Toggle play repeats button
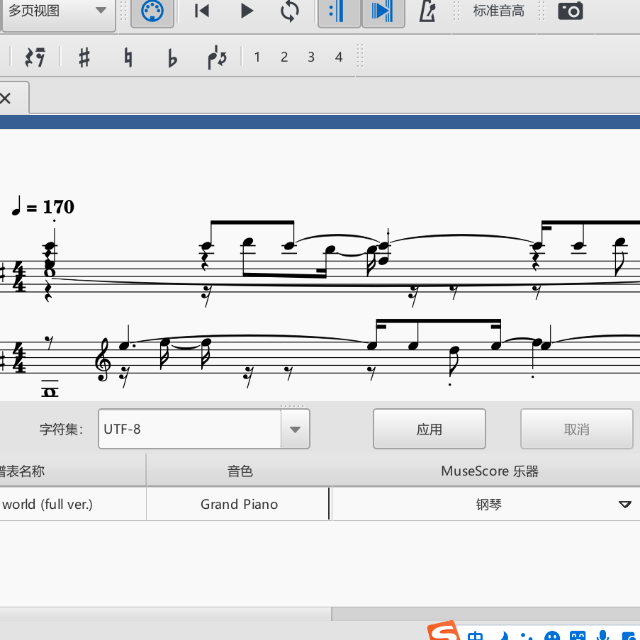Image resolution: width=640 pixels, height=640 pixels. pos(339,11)
